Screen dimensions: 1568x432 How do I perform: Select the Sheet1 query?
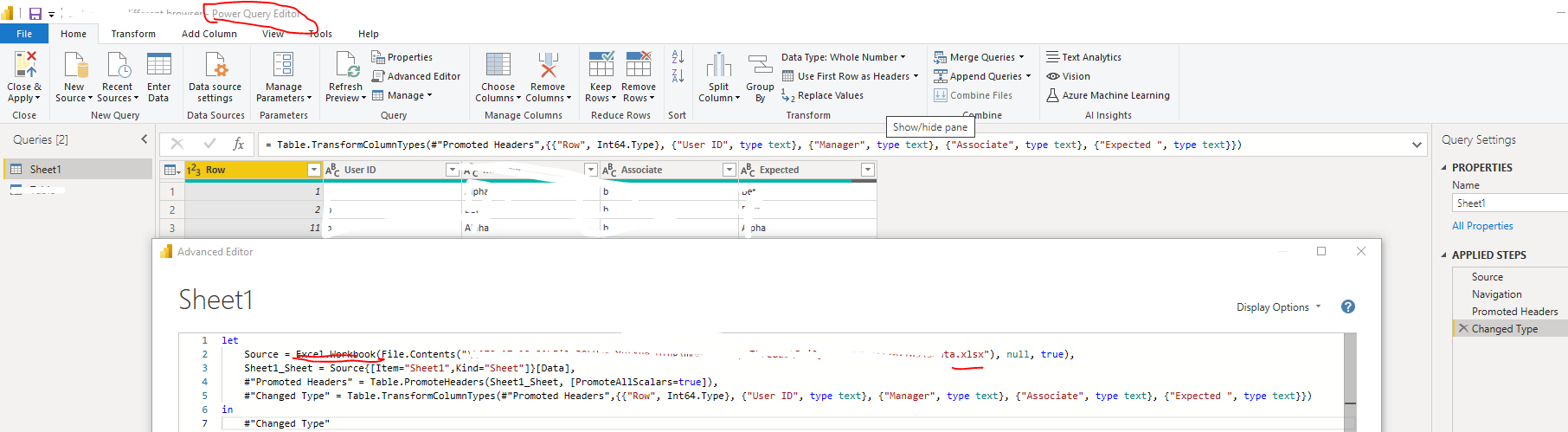(78, 169)
